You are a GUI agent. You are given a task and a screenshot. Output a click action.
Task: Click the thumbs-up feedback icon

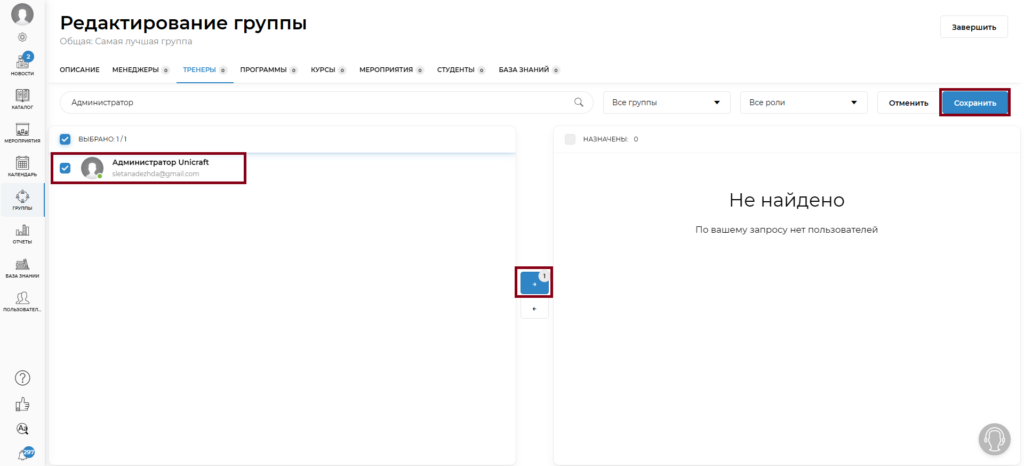(22, 404)
